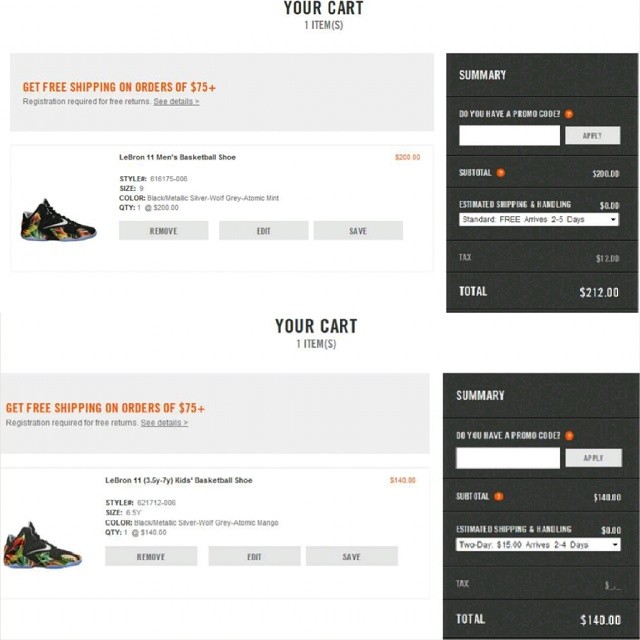Apply promo code in the top summary

pyautogui.click(x=592, y=136)
